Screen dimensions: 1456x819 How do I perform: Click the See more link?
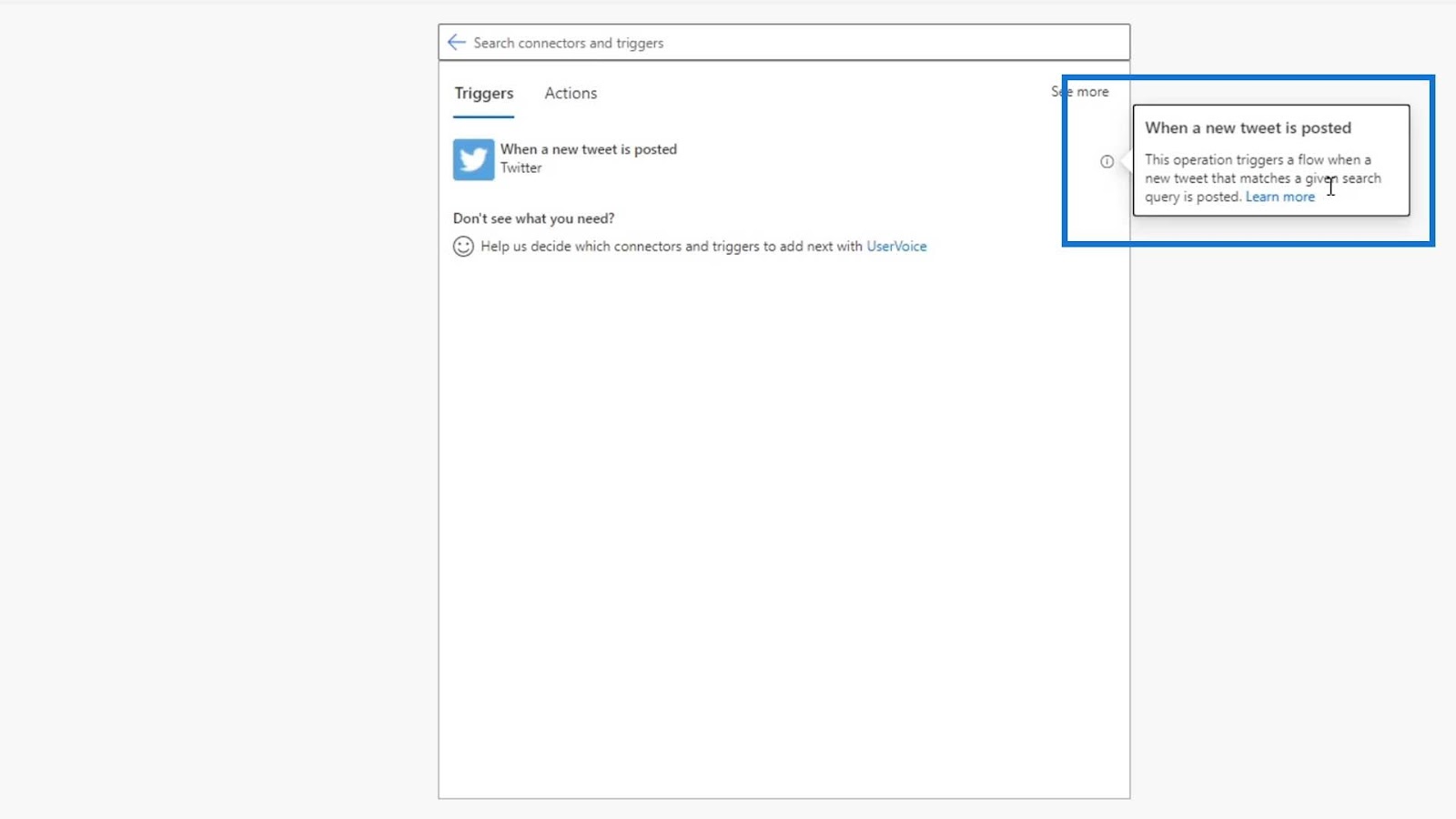(x=1080, y=92)
